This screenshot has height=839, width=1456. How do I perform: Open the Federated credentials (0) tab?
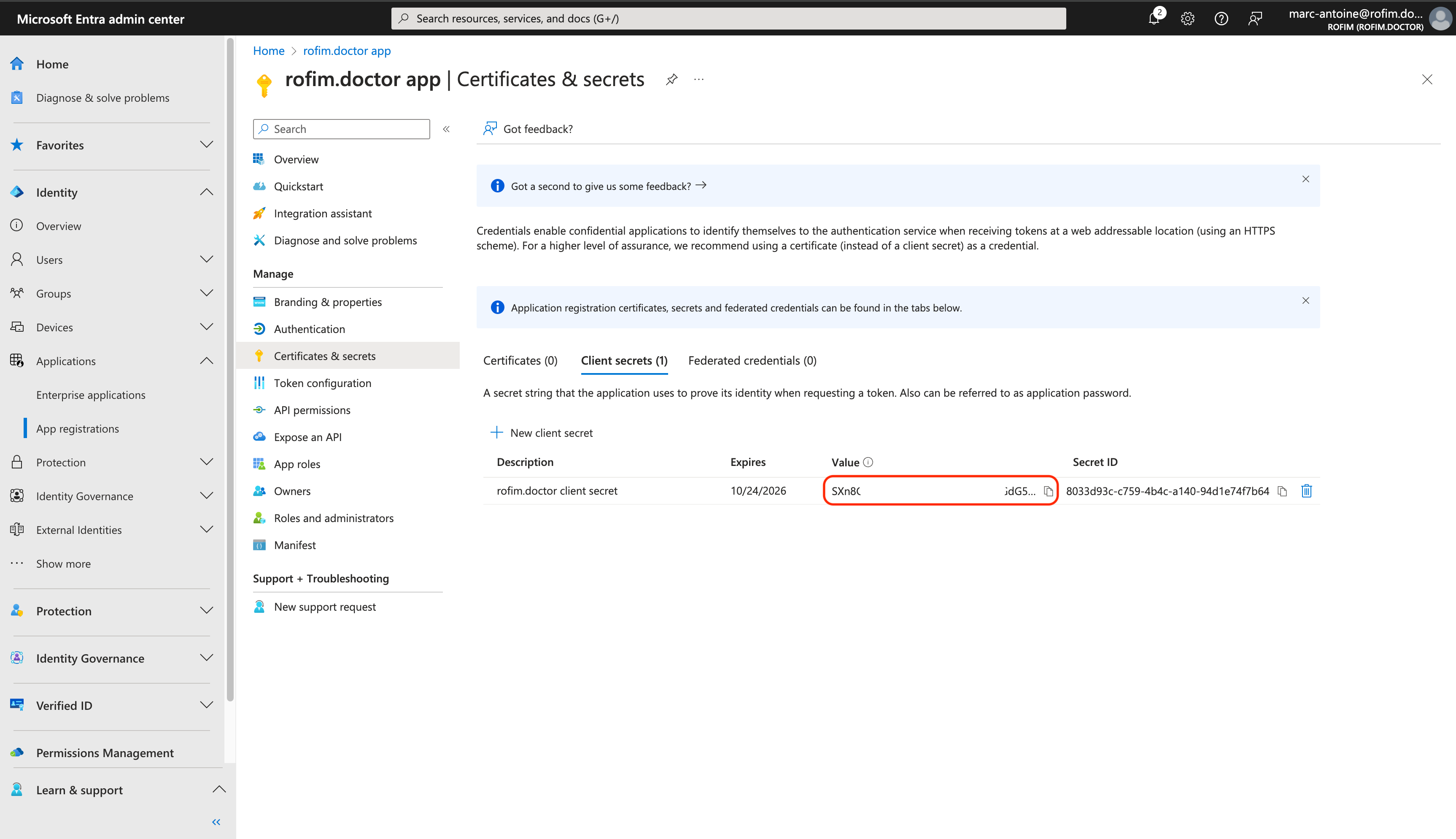tap(752, 361)
